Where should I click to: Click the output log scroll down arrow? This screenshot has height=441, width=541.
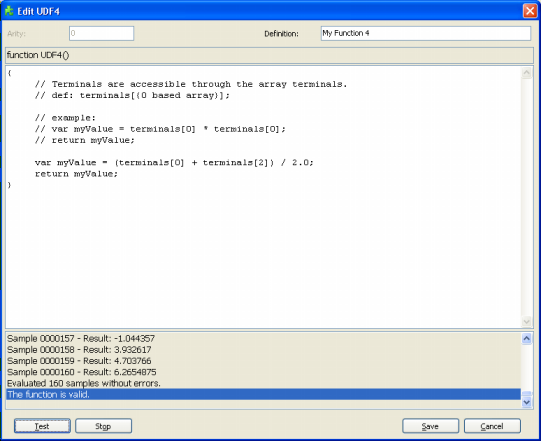pyautogui.click(x=527, y=402)
